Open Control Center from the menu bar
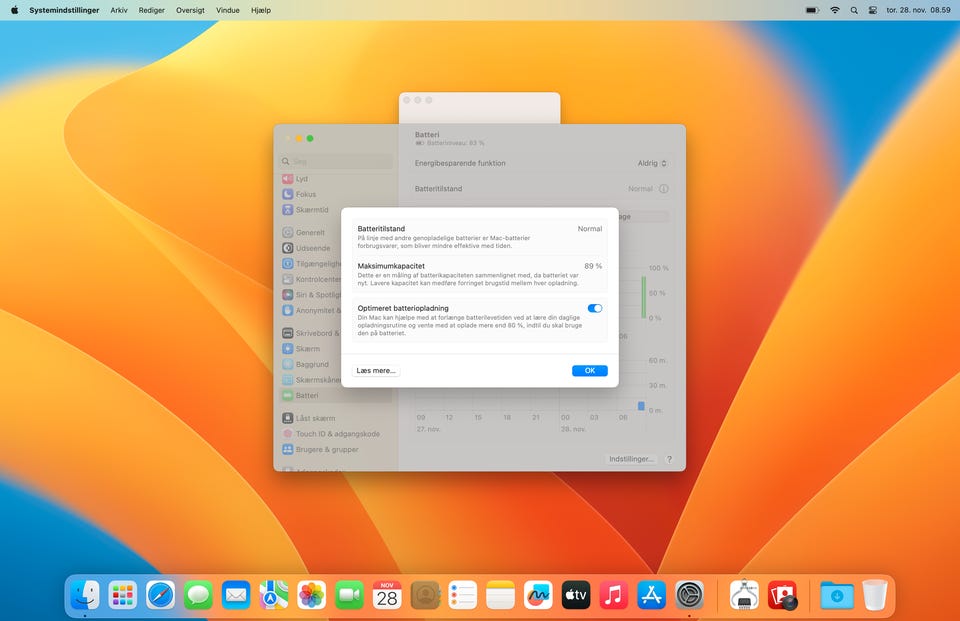Viewport: 960px width, 621px height. (872, 10)
